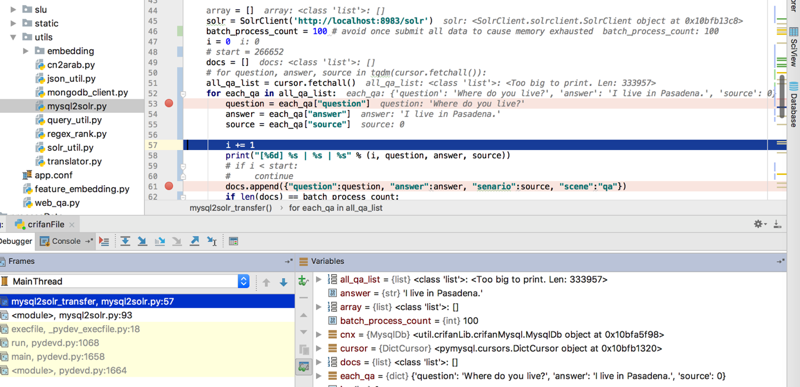Viewport: 800px width, 387px height.
Task: Click the Step Into debugger icon
Action: pos(142,241)
